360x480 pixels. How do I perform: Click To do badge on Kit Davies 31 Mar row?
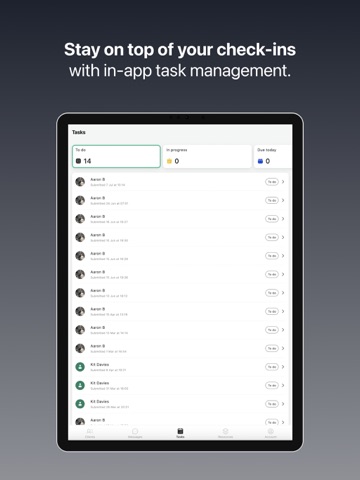272,385
